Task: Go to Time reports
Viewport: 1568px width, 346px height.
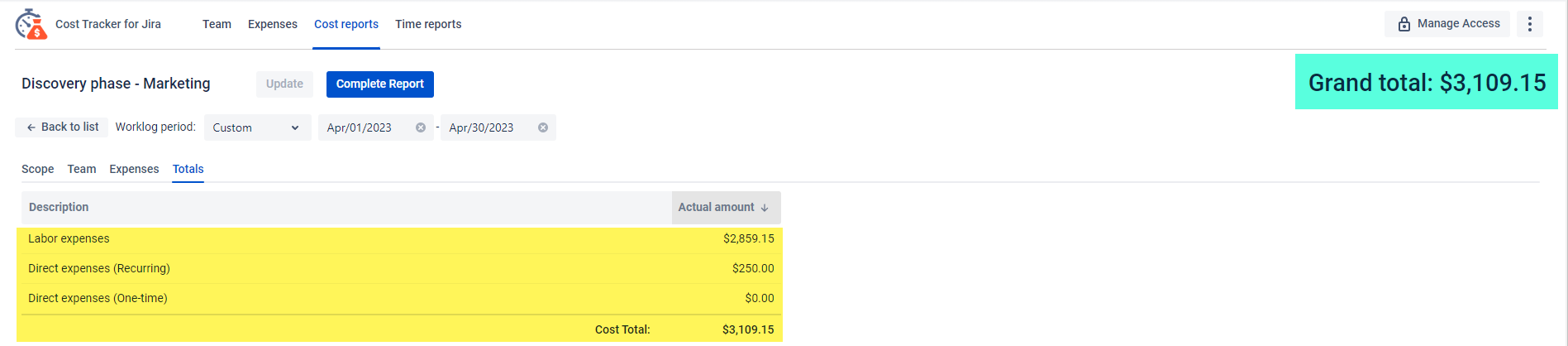Action: pos(428,24)
